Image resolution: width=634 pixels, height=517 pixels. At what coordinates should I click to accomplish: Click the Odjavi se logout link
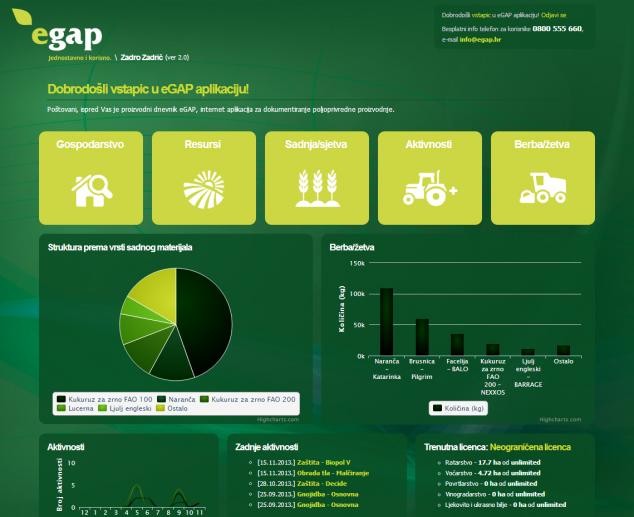[554, 15]
